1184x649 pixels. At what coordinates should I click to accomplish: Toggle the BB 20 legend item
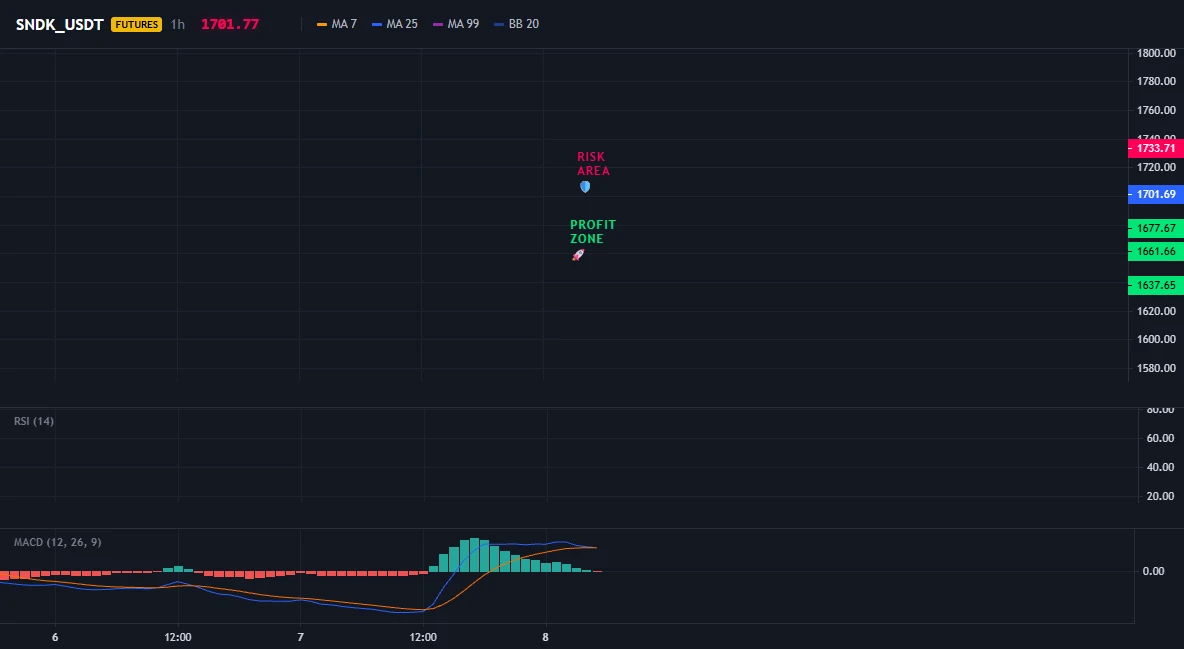(x=516, y=24)
